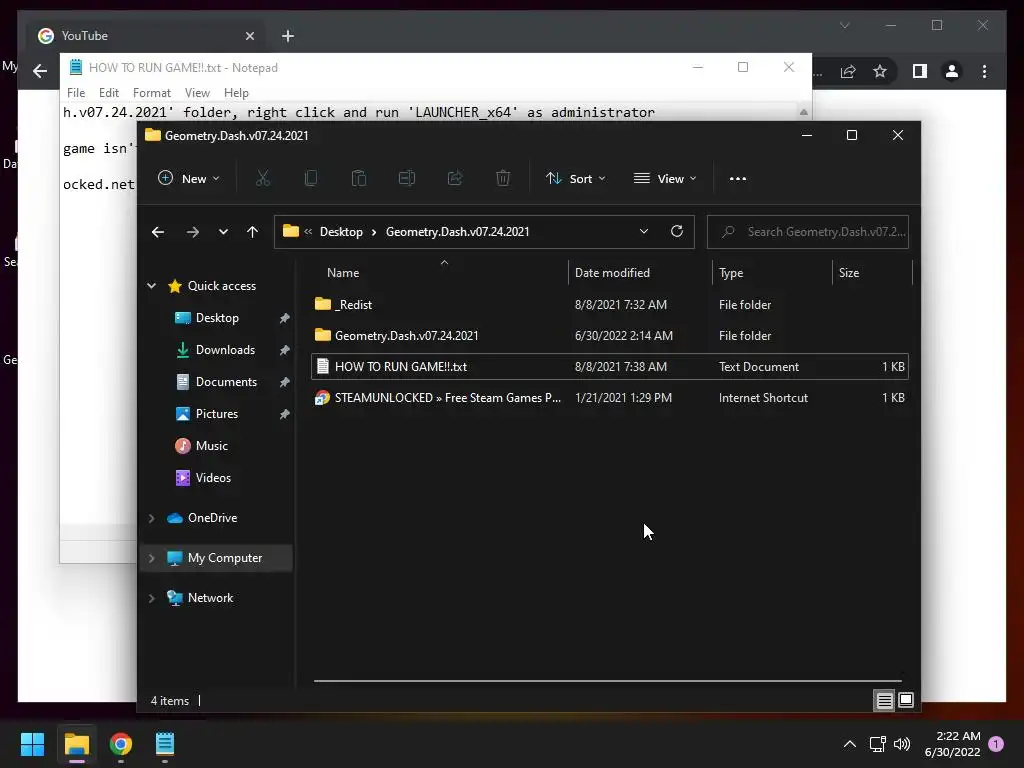The height and width of the screenshot is (768, 1024).
Task: Click Notepad's scrollbar up arrow
Action: click(x=803, y=112)
